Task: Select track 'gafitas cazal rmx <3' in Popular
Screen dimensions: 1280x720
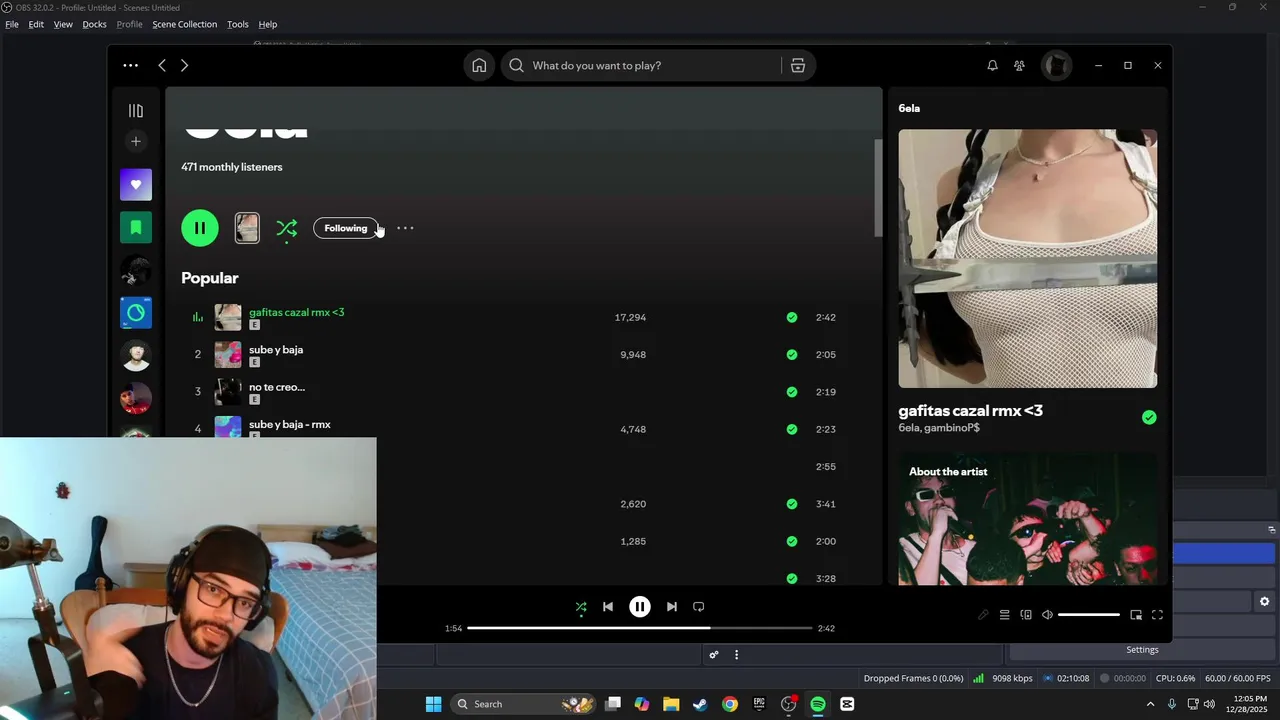Action: (297, 312)
